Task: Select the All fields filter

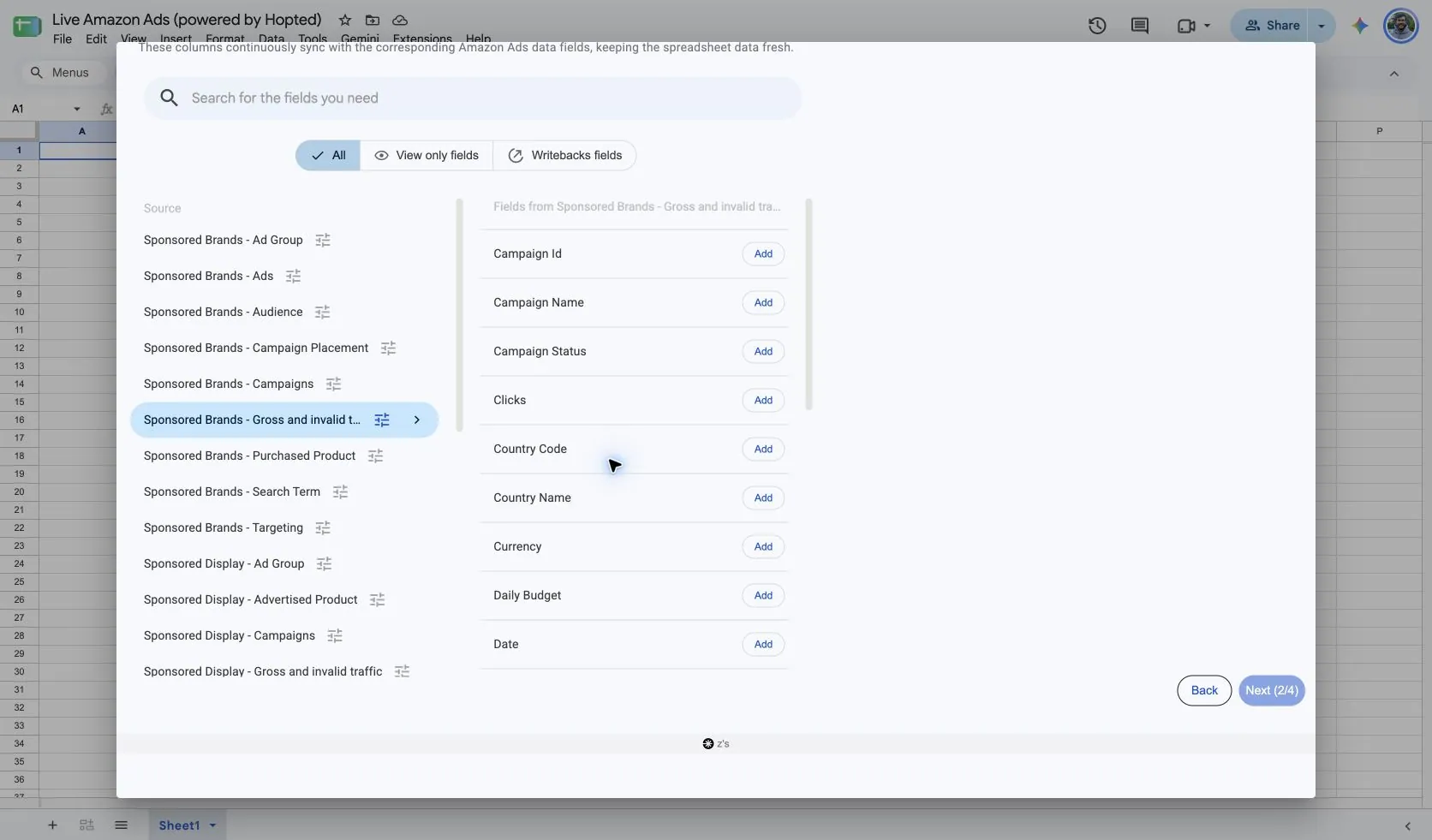Action: (328, 156)
